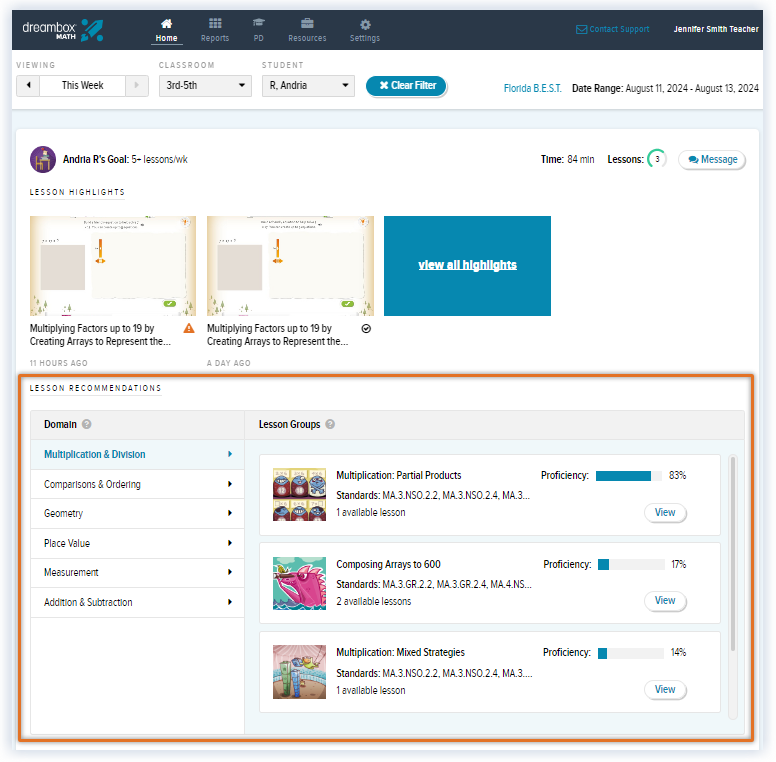
Task: Click the Domain help question icon
Action: point(87,425)
